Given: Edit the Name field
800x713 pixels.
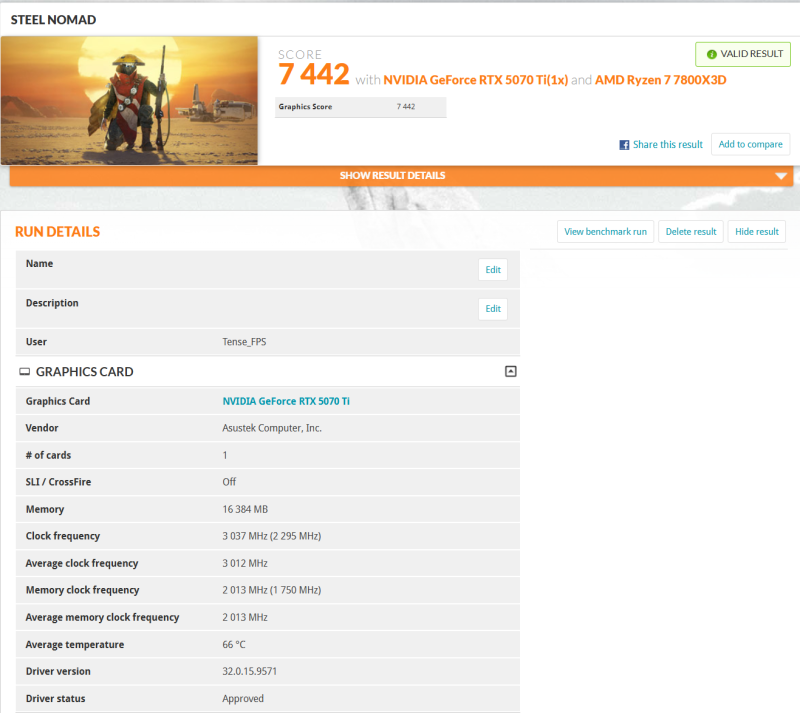Looking at the screenshot, I should point(493,269).
